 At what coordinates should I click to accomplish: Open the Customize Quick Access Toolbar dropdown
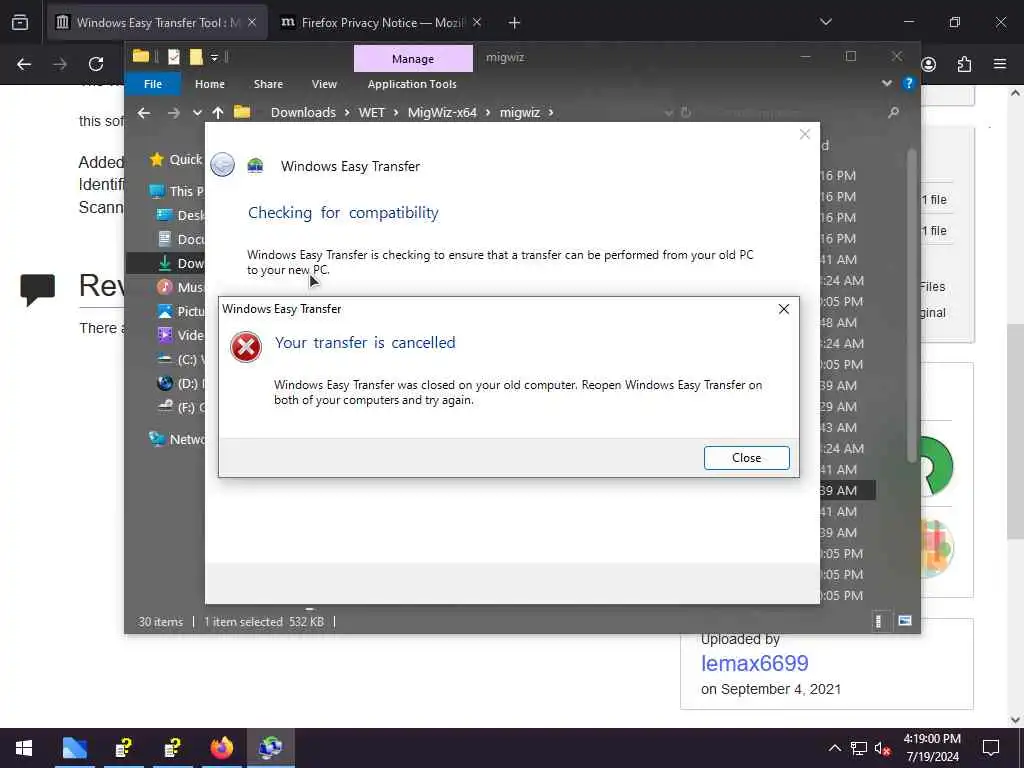point(214,58)
